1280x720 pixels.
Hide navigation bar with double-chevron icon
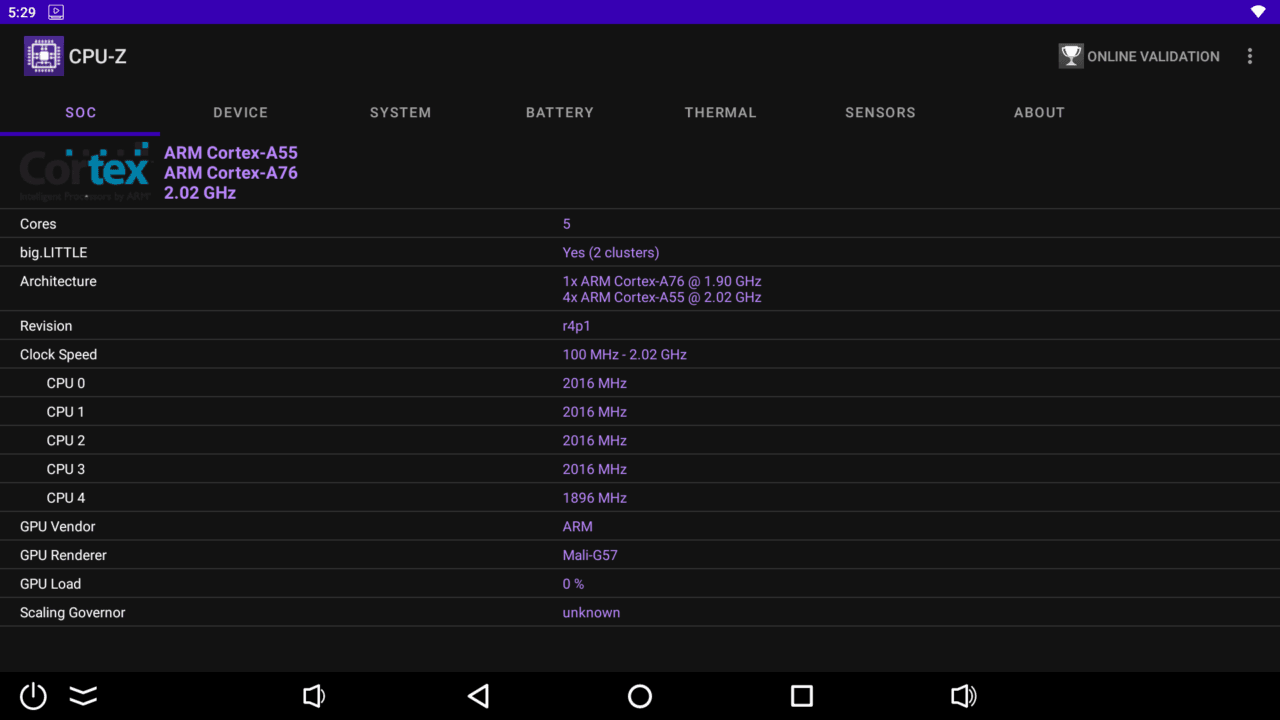(x=83, y=696)
